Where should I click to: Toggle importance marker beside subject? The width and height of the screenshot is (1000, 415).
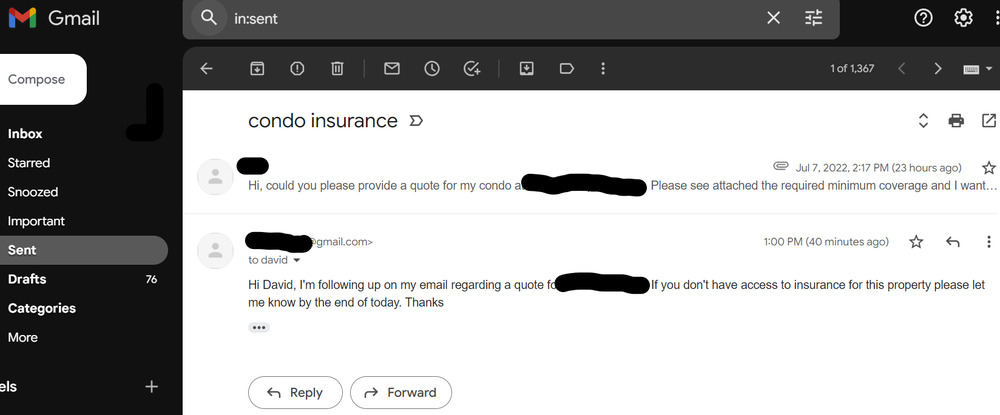(x=417, y=121)
